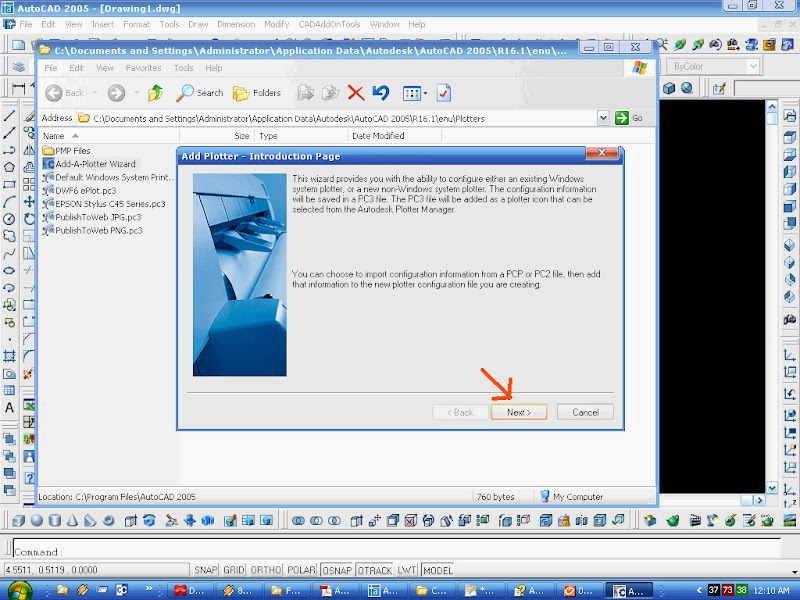Viewport: 800px width, 600px height.
Task: Select EPSON Stylus C45 Series.pc3 file
Action: pyautogui.click(x=104, y=204)
